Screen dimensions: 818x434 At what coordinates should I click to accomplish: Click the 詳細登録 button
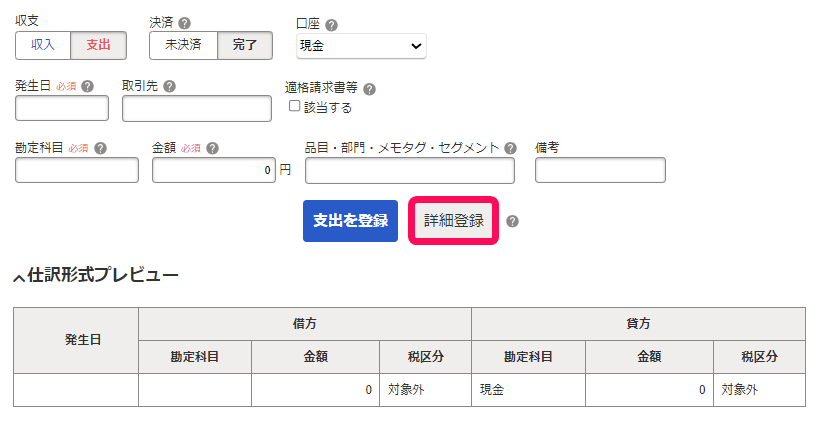453,221
